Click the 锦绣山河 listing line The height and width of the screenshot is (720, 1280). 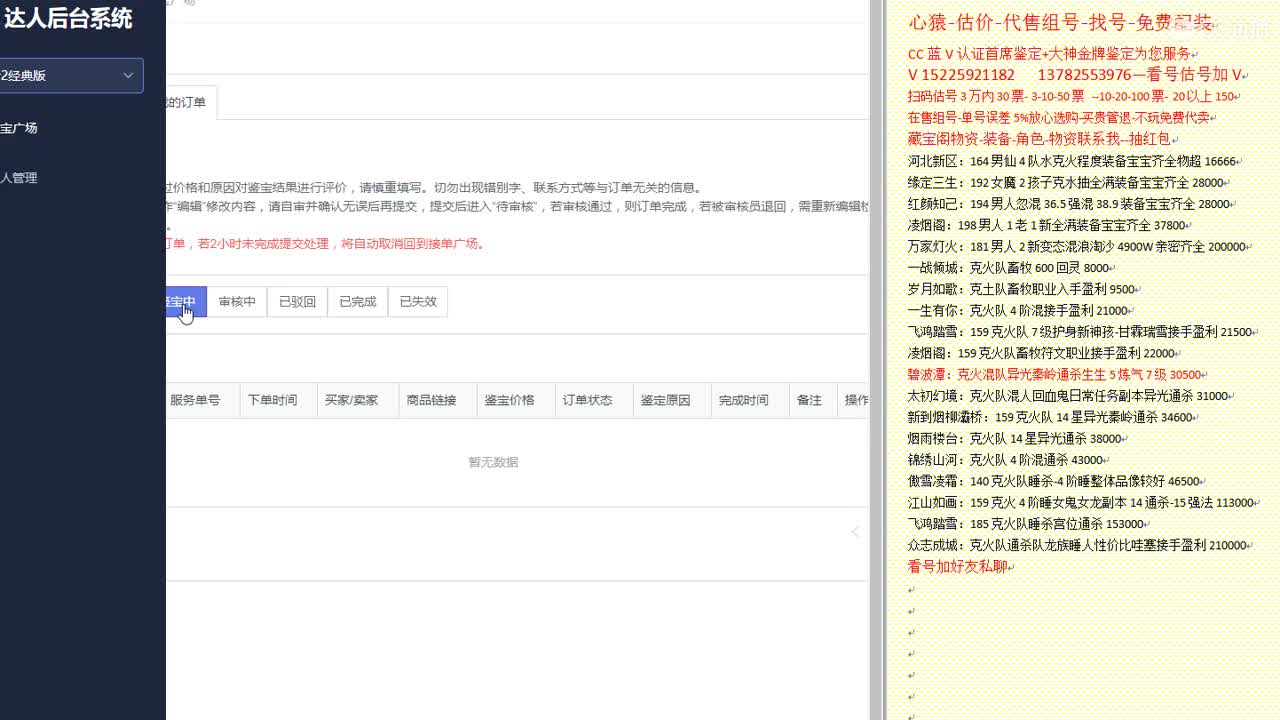[x=1008, y=460]
